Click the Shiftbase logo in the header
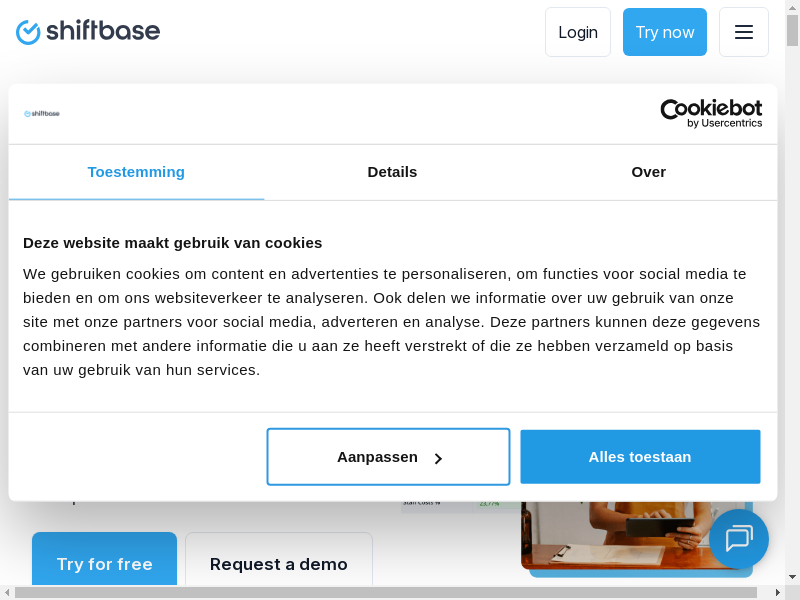Screen dimensions: 800x600 [x=88, y=32]
